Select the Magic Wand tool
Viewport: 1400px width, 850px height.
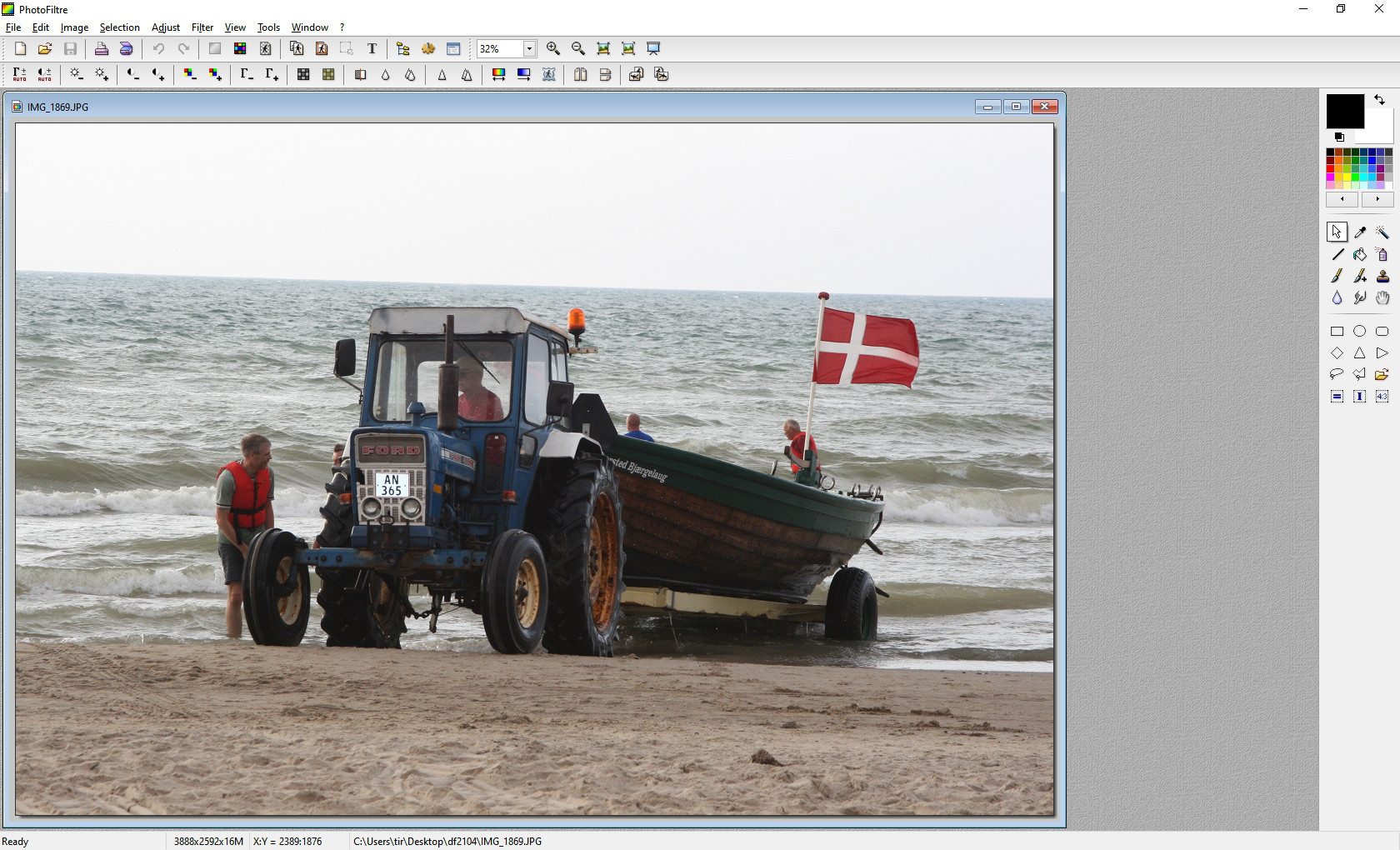(x=1382, y=232)
